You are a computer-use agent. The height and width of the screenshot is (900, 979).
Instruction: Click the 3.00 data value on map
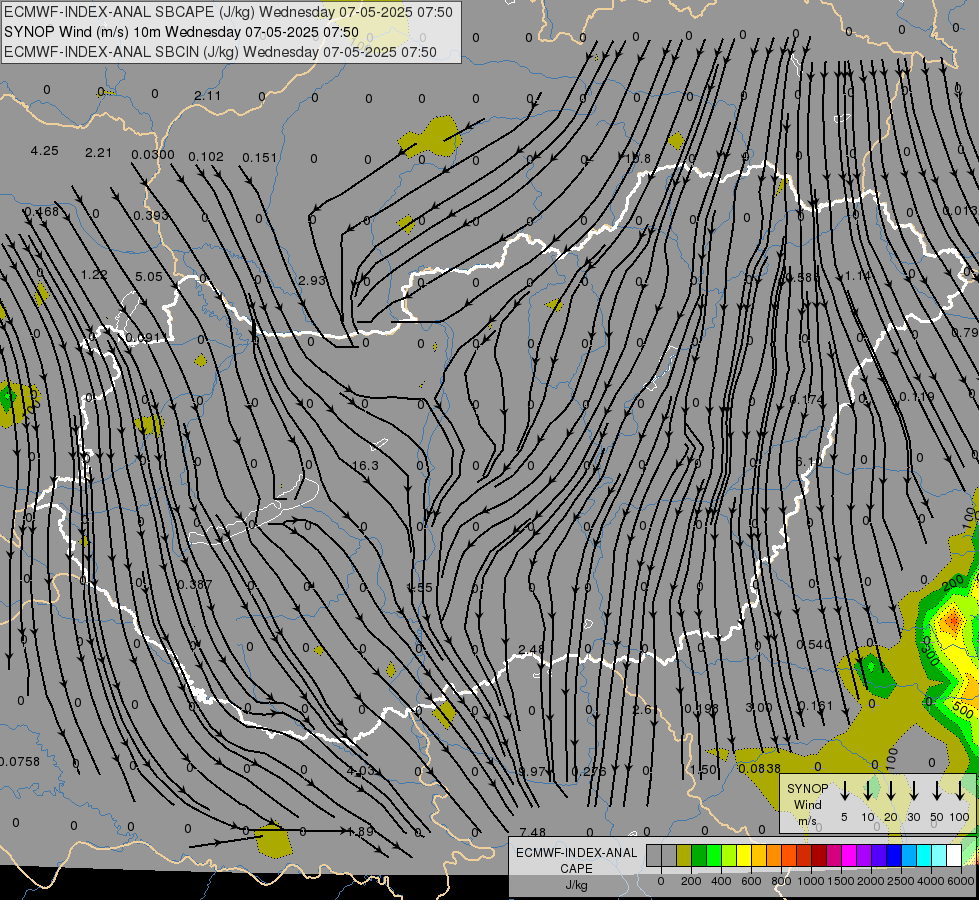(x=759, y=708)
